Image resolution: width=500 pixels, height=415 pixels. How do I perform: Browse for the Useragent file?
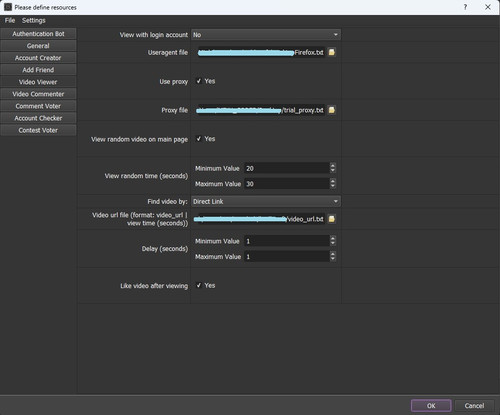[331, 52]
